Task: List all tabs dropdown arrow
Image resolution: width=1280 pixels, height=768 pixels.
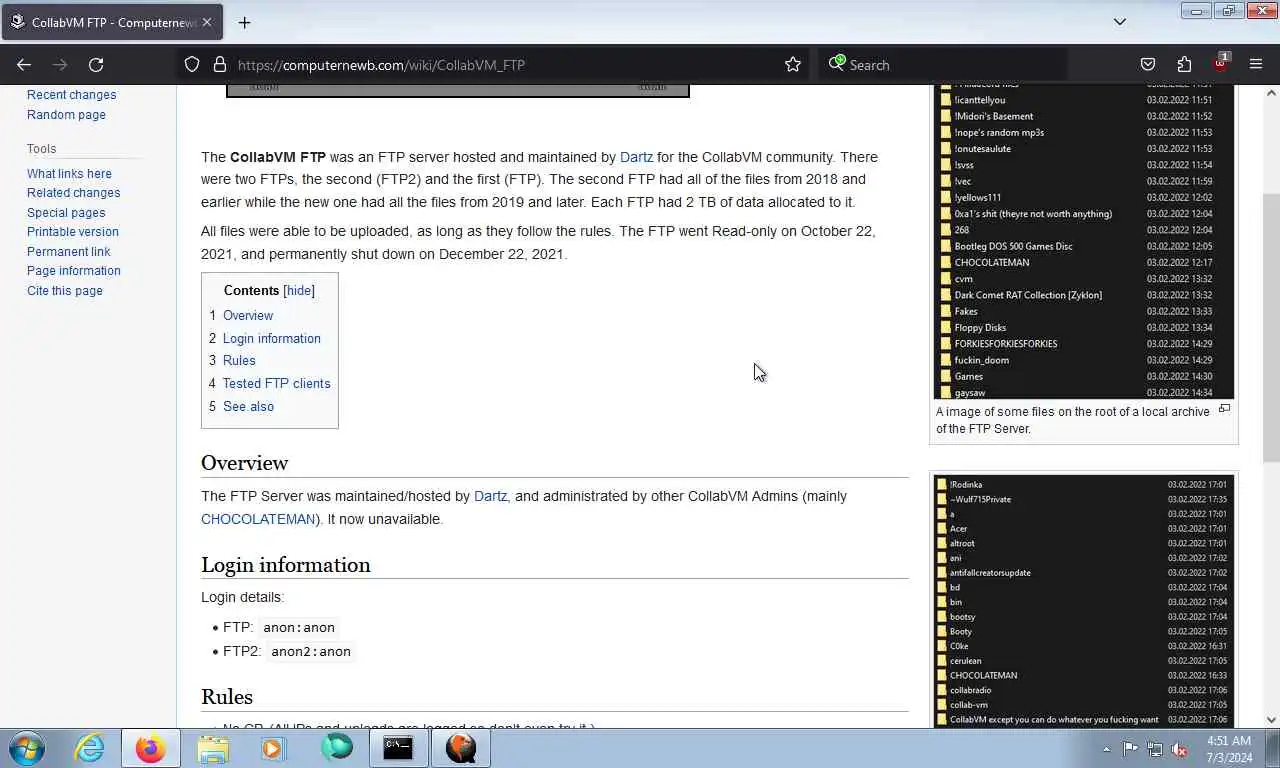Action: tap(1120, 22)
